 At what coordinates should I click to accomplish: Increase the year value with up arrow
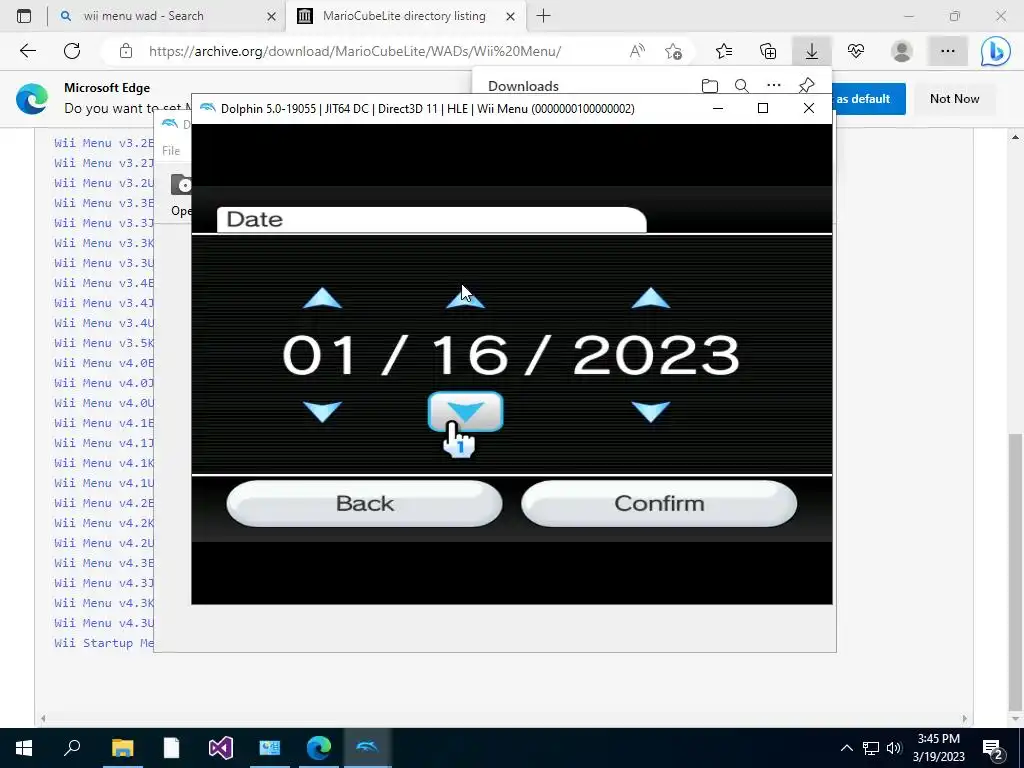(x=650, y=298)
